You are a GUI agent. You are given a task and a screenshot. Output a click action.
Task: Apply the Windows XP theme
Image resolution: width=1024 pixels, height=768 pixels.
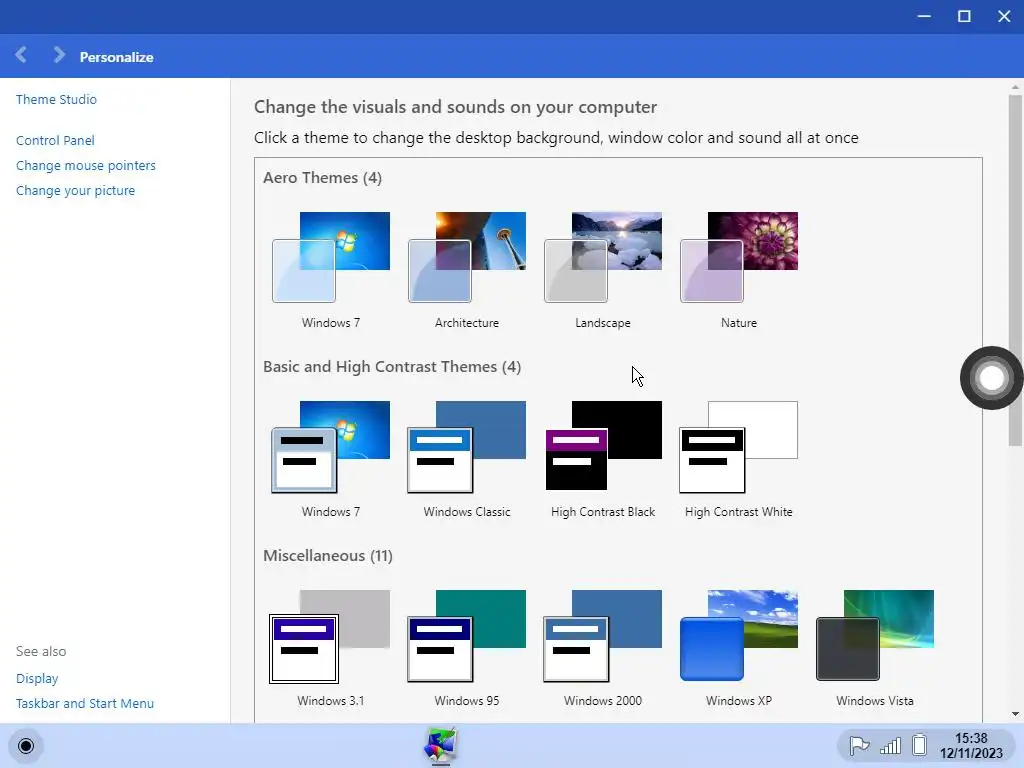tap(739, 647)
